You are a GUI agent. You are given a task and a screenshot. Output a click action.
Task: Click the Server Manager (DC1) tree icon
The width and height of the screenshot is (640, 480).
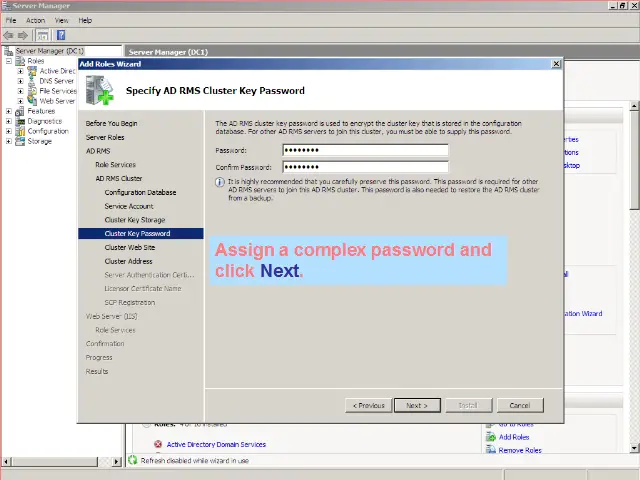(8, 51)
